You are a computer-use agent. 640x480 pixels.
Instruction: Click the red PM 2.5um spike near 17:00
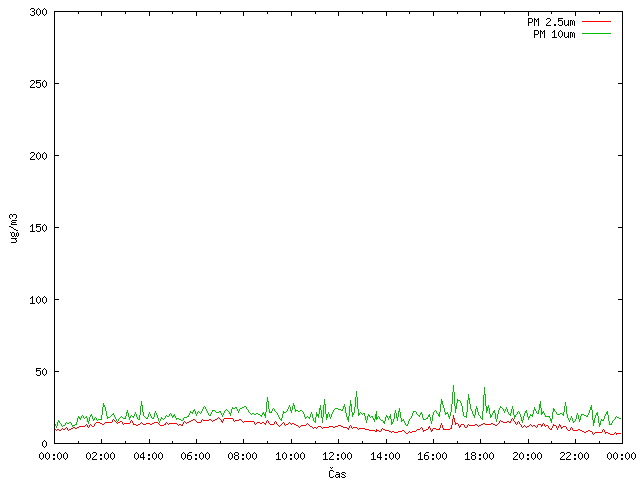coord(453,417)
